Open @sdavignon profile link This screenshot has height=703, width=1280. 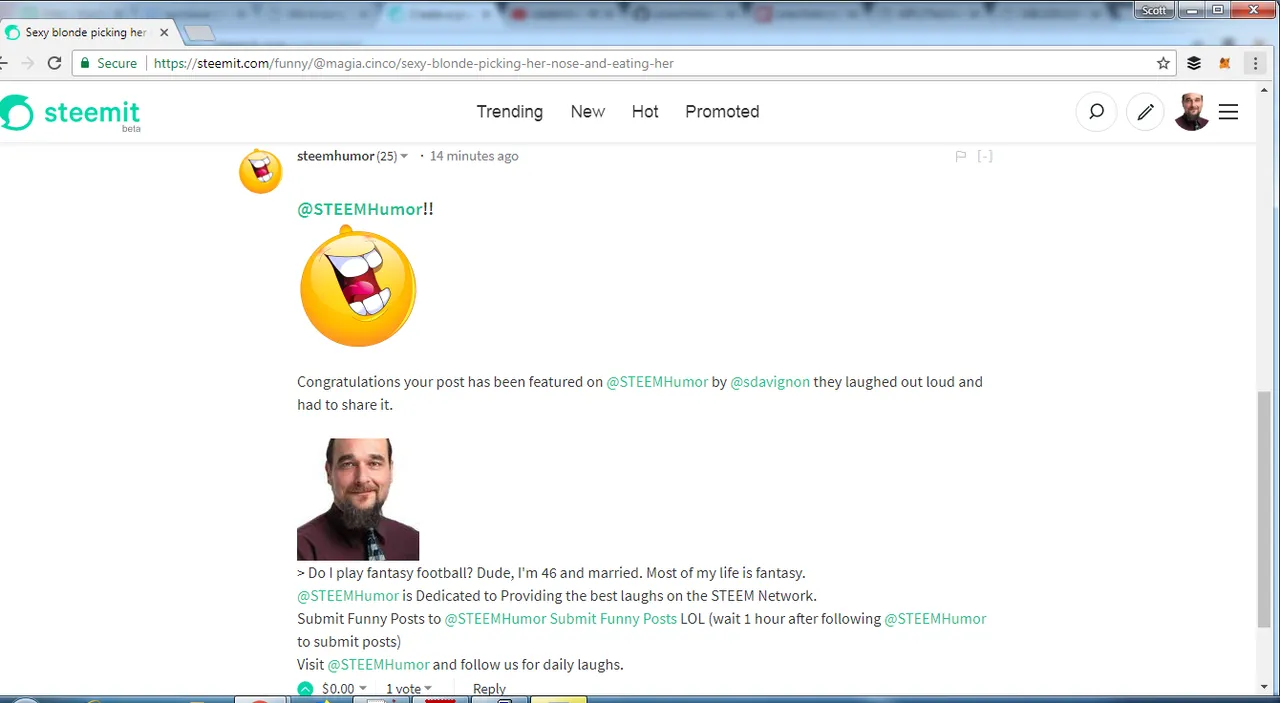click(770, 382)
